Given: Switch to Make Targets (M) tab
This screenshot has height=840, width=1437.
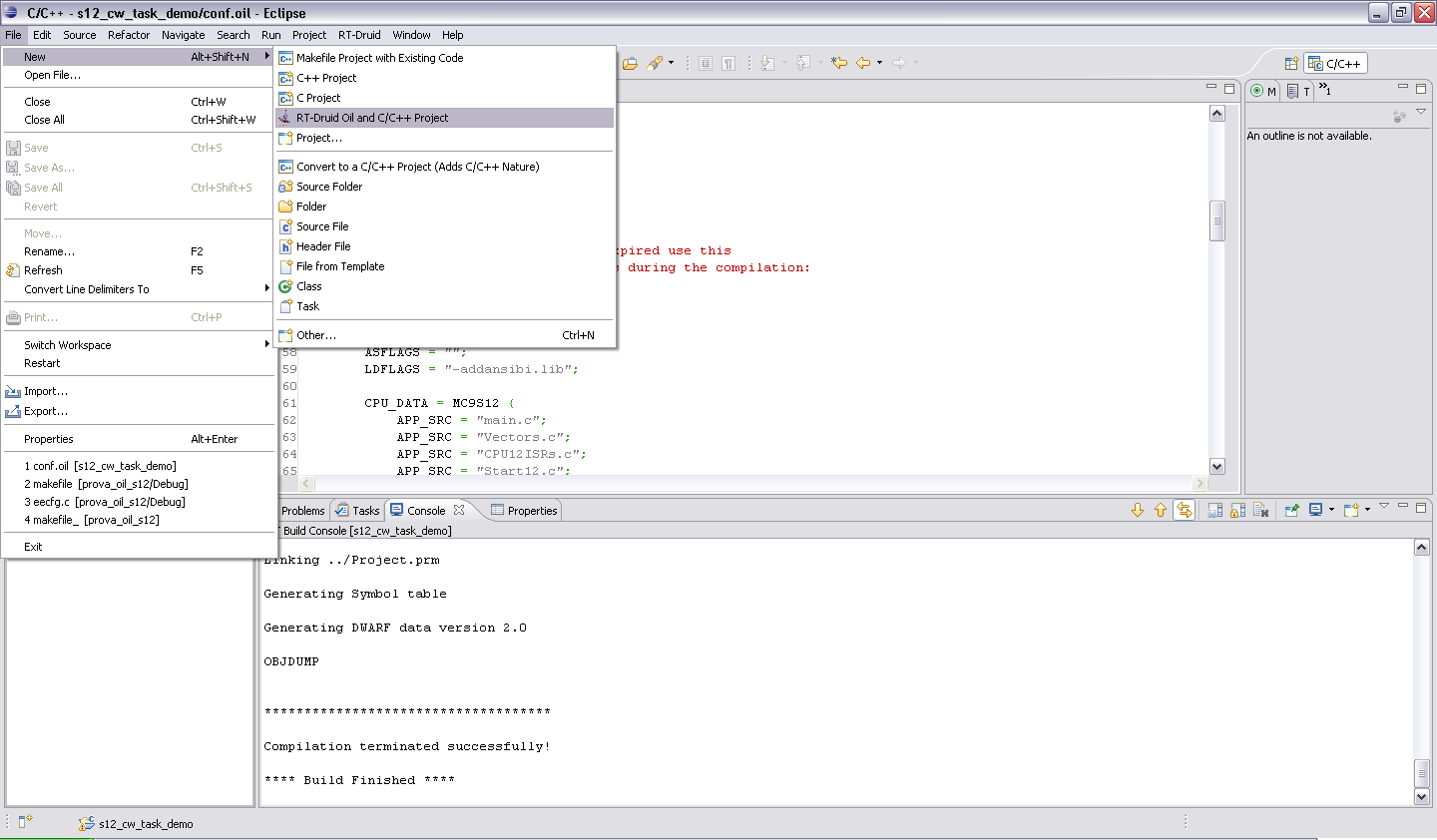Looking at the screenshot, I should 1263,91.
